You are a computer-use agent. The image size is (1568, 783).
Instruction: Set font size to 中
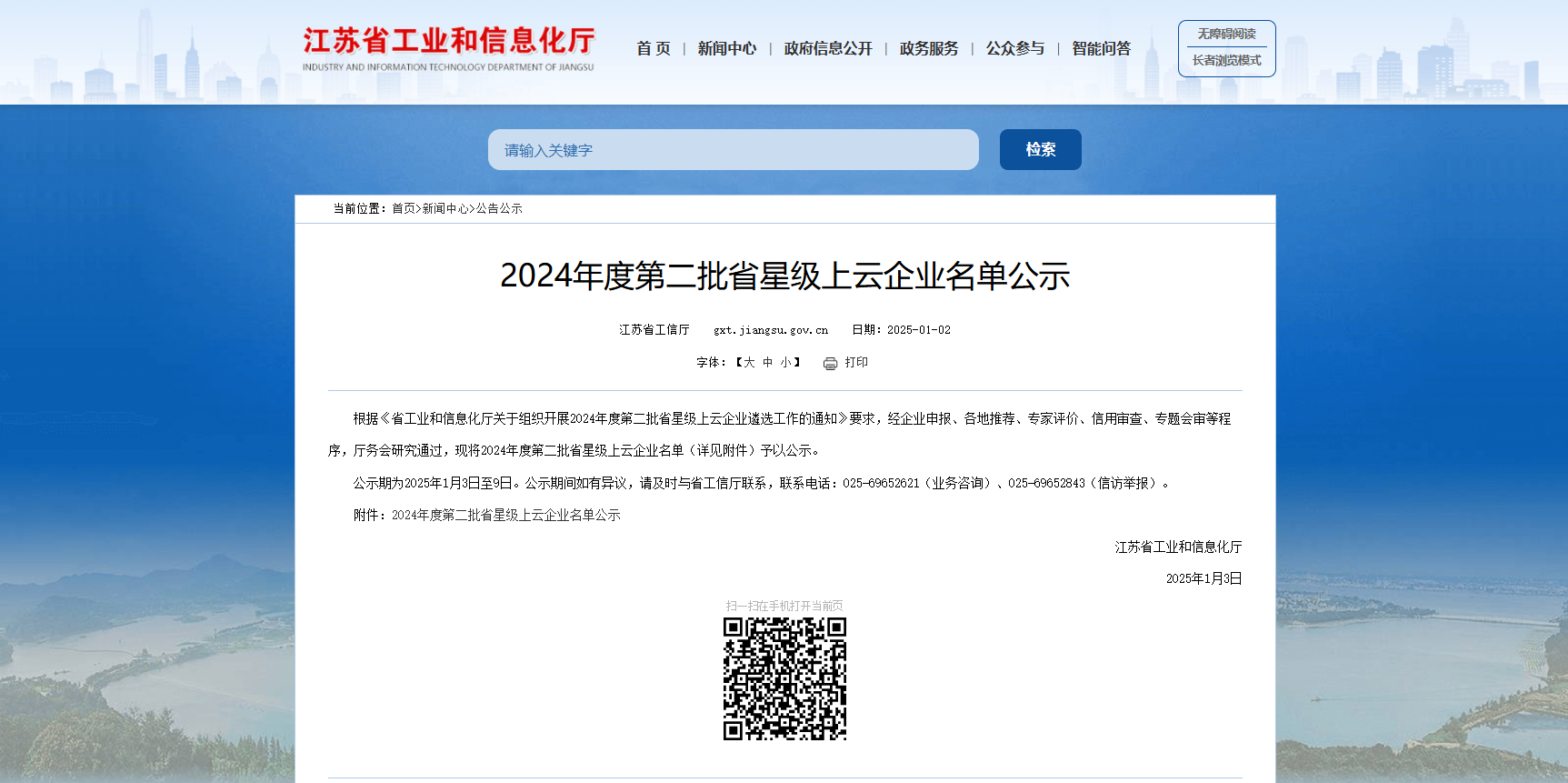pos(767,363)
